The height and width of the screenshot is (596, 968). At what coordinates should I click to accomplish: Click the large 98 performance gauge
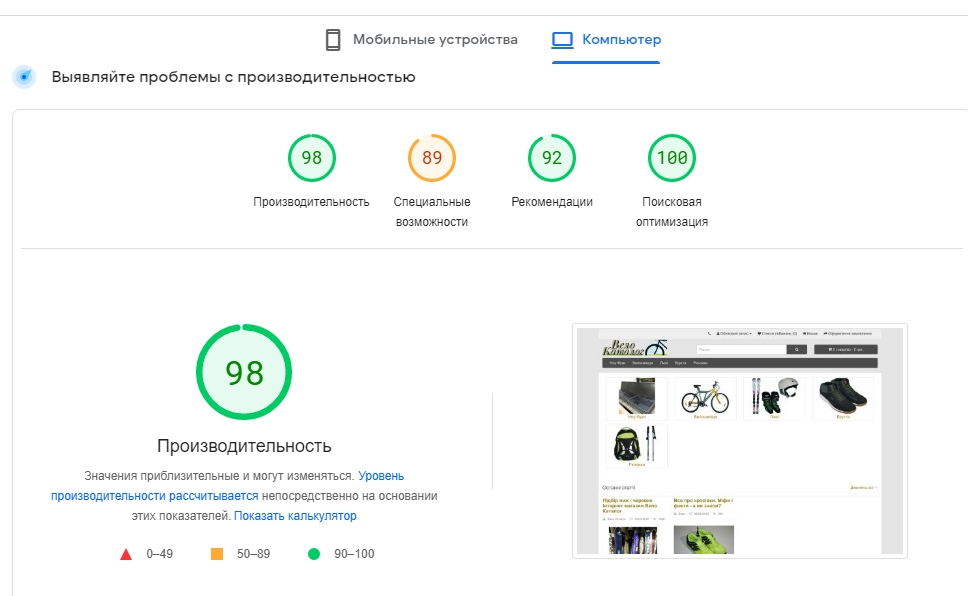[x=244, y=372]
